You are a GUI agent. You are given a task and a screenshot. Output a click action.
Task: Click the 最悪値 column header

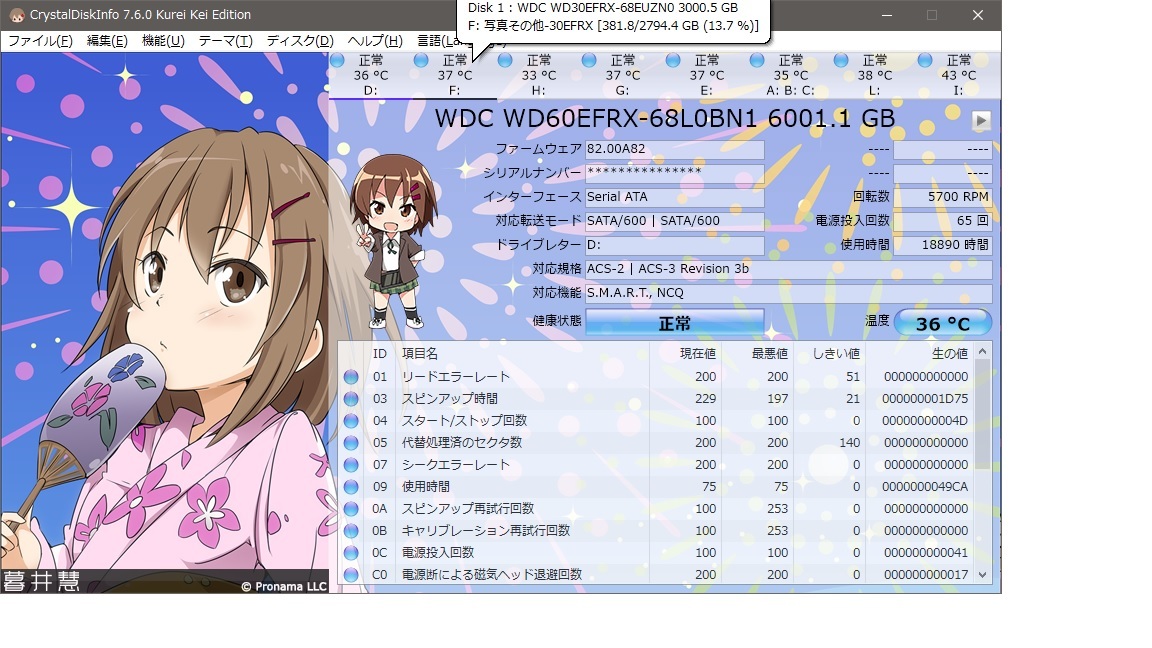coord(757,353)
